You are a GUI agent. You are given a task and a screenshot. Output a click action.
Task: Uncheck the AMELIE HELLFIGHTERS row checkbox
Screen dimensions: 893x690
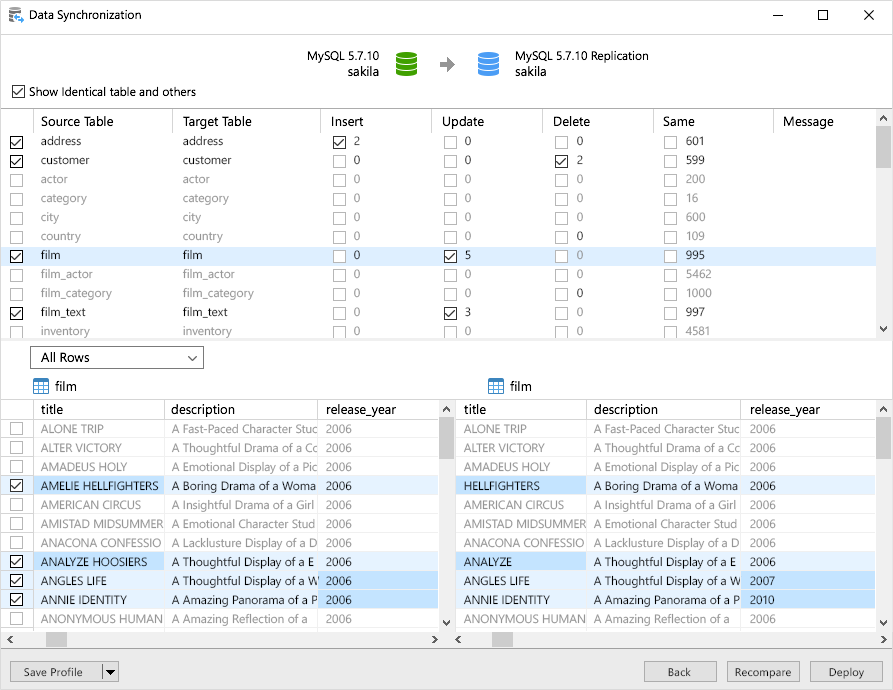pos(17,486)
